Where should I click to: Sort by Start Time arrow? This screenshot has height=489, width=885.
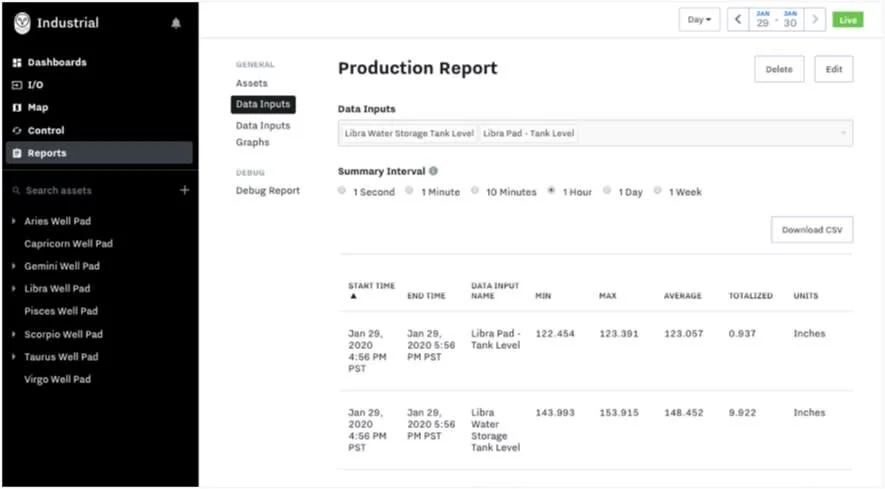tap(353, 296)
